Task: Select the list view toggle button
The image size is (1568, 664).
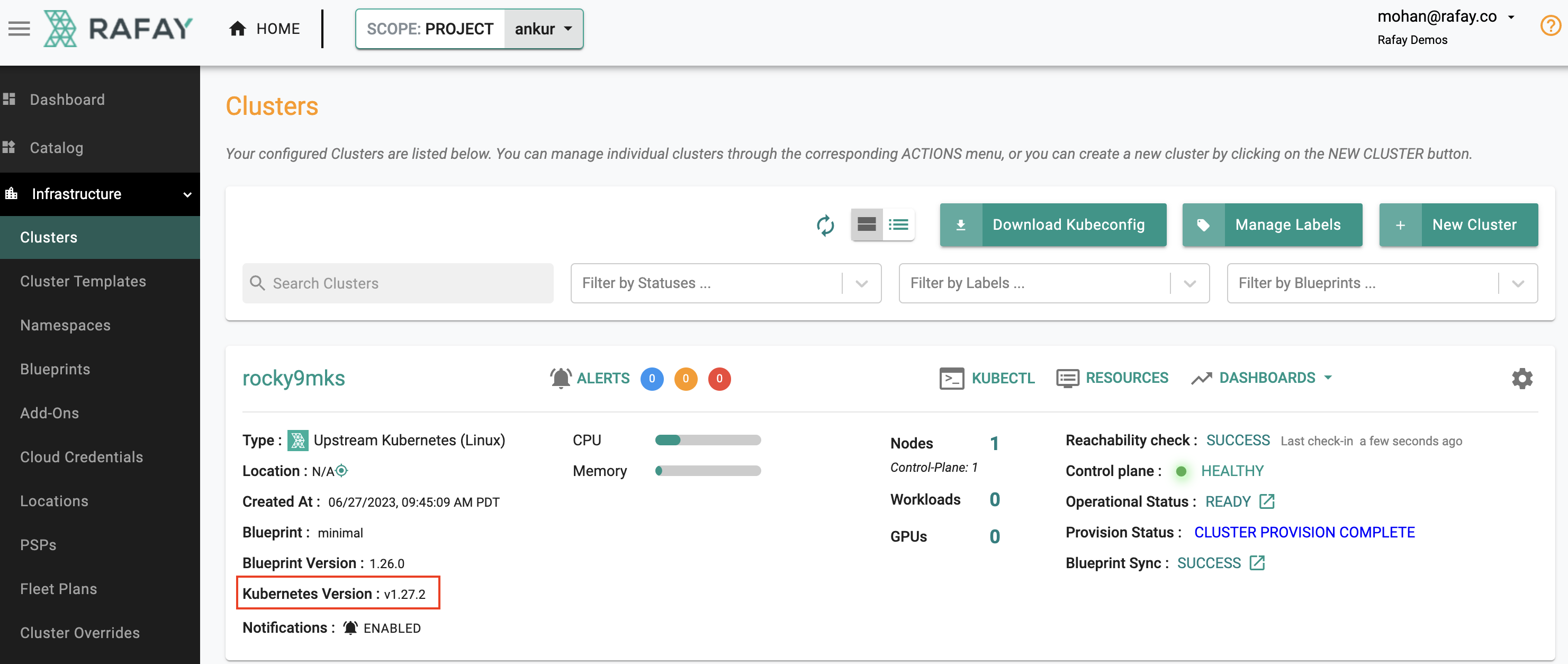Action: coord(898,224)
